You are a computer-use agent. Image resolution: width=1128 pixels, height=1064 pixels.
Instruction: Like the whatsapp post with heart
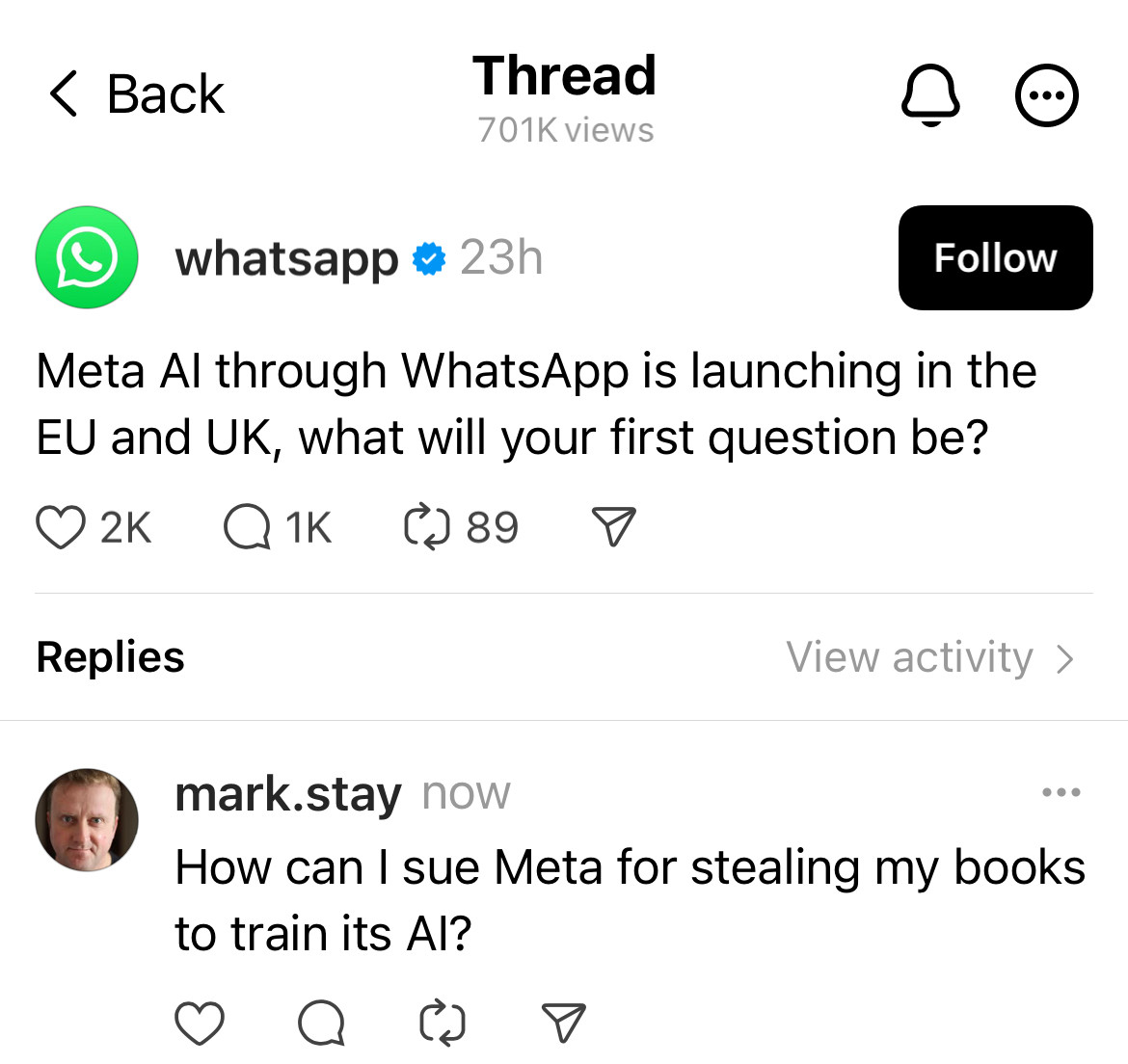61,528
